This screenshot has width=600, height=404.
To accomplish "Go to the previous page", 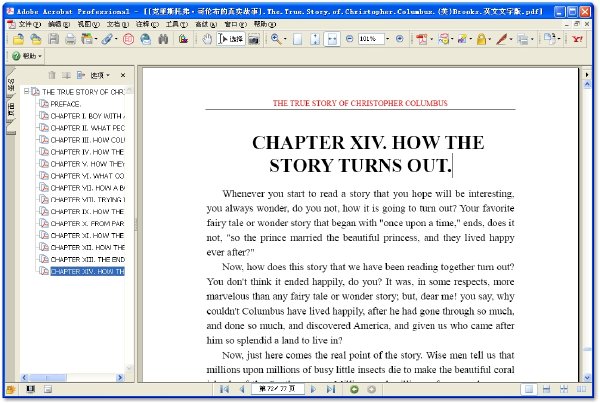I will (242, 389).
